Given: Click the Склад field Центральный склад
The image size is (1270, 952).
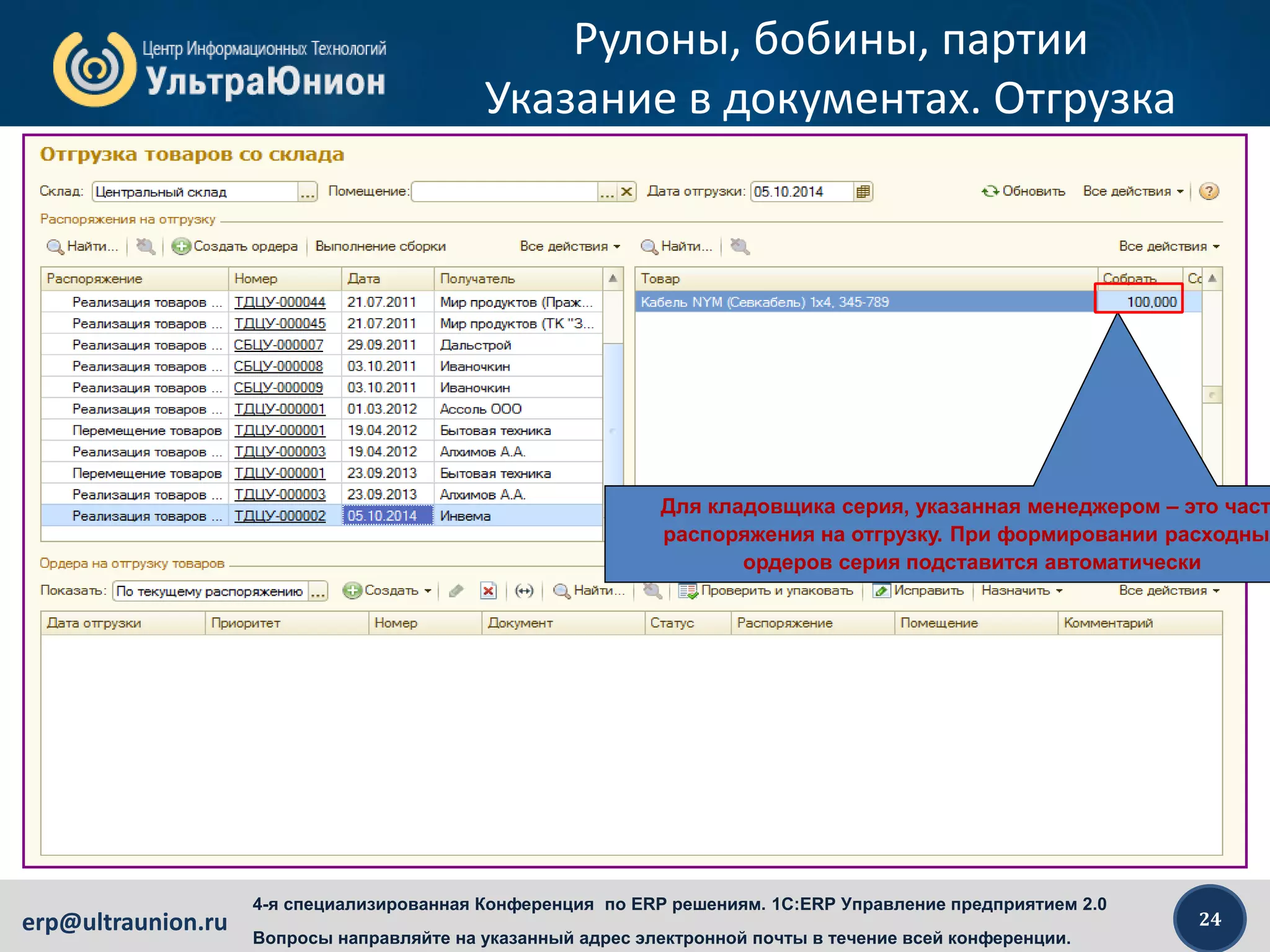Looking at the screenshot, I should coord(195,192).
